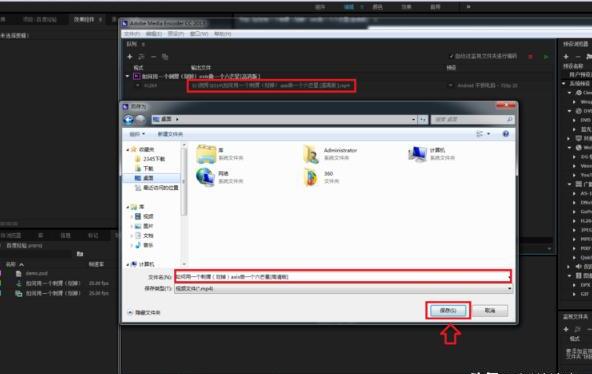Open the view options dropdown arrow

[x=489, y=134]
